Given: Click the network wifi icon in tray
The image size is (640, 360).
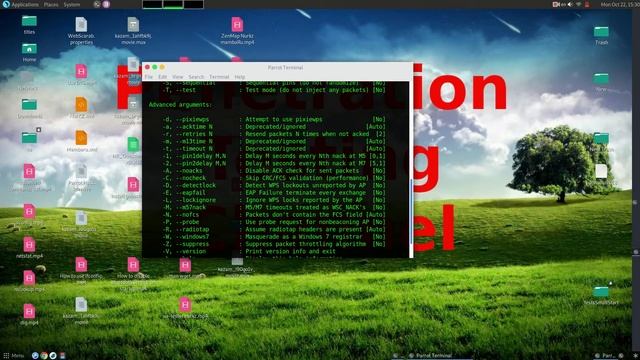Looking at the screenshot, I should tap(578, 4).
